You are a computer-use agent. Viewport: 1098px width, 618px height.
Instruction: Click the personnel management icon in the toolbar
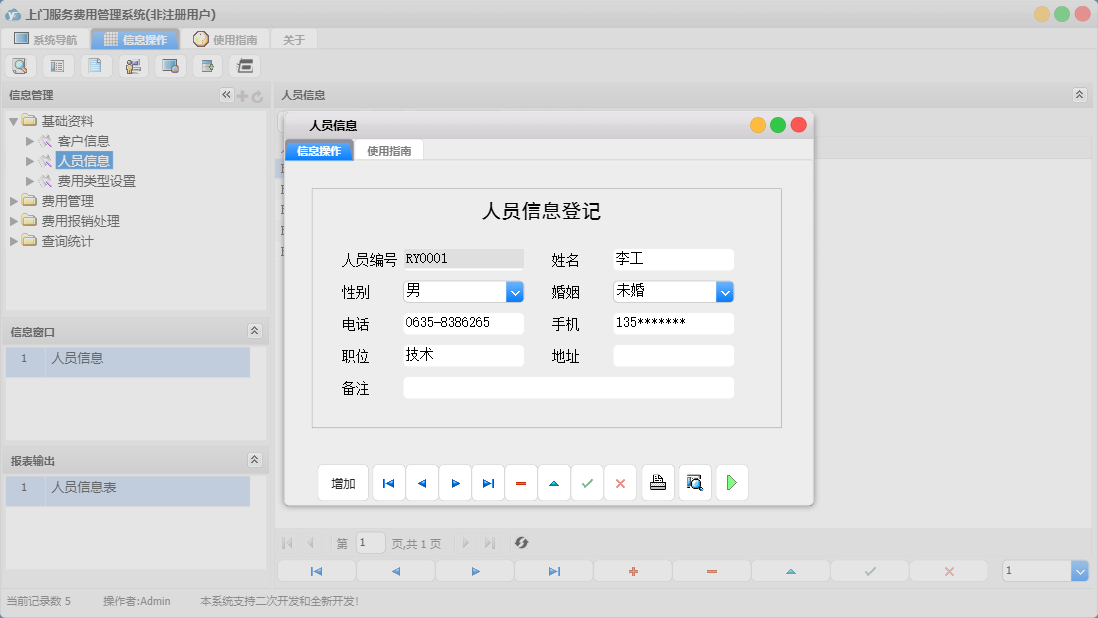[x=132, y=65]
